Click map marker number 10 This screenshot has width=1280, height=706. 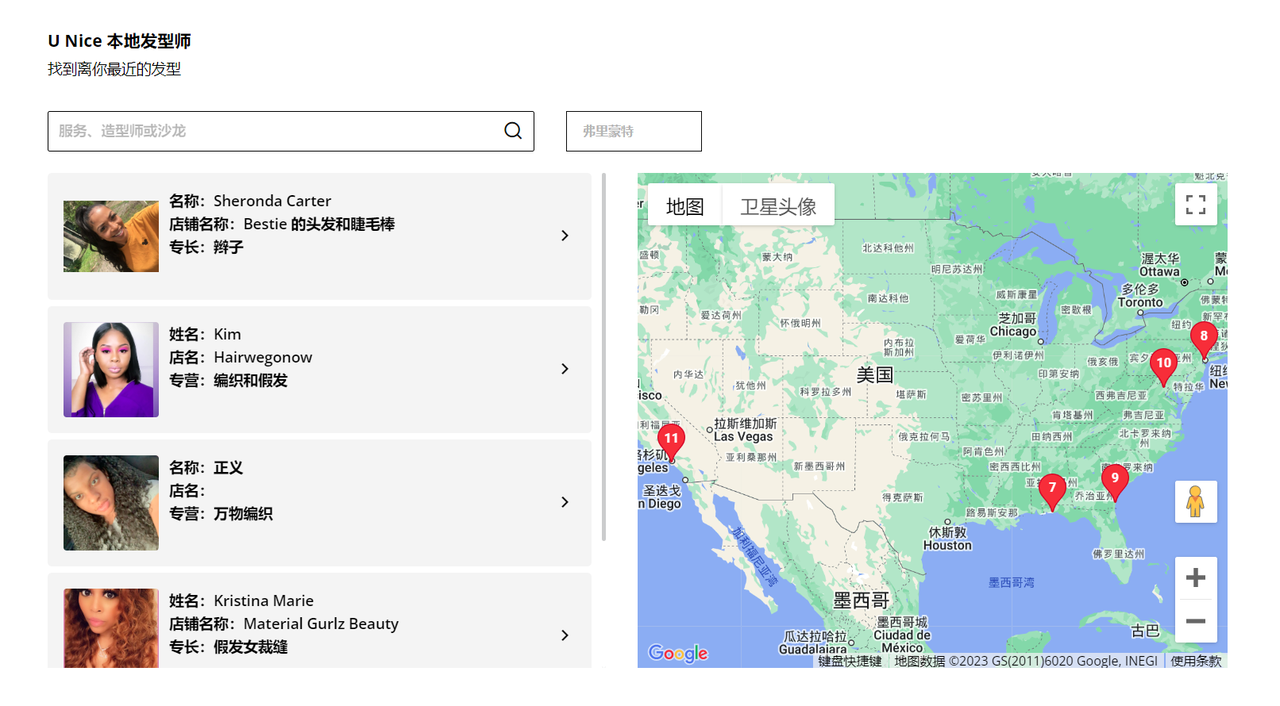(x=1163, y=367)
